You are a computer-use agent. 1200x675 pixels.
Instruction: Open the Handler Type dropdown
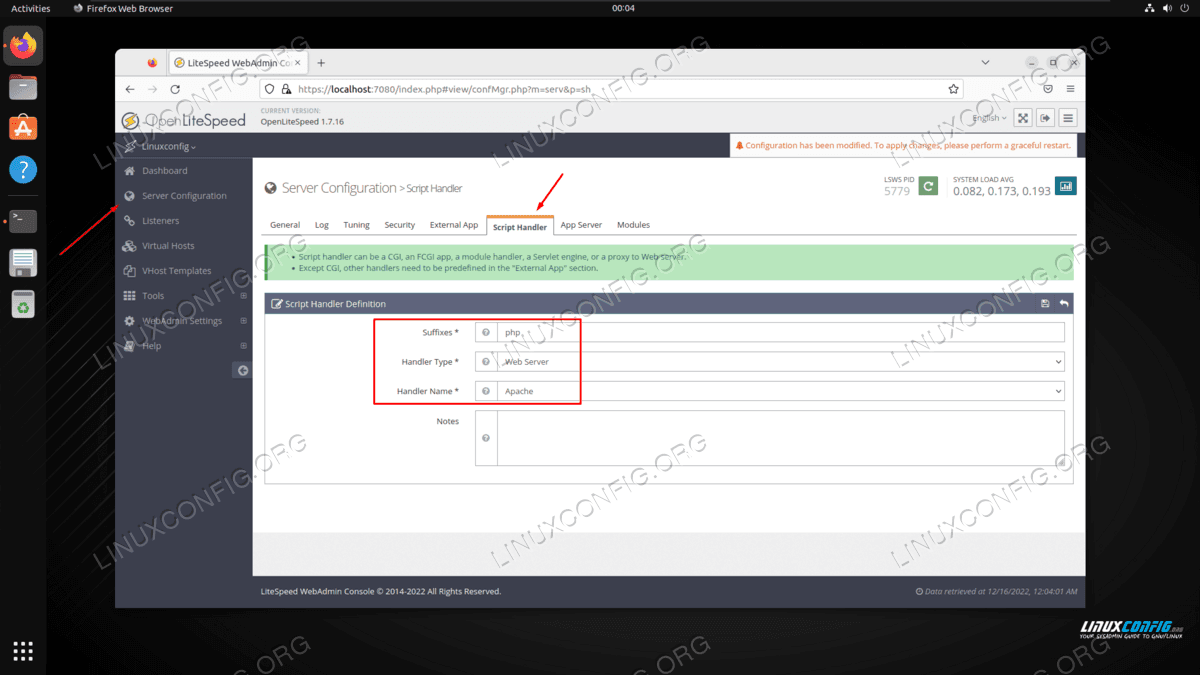781,362
